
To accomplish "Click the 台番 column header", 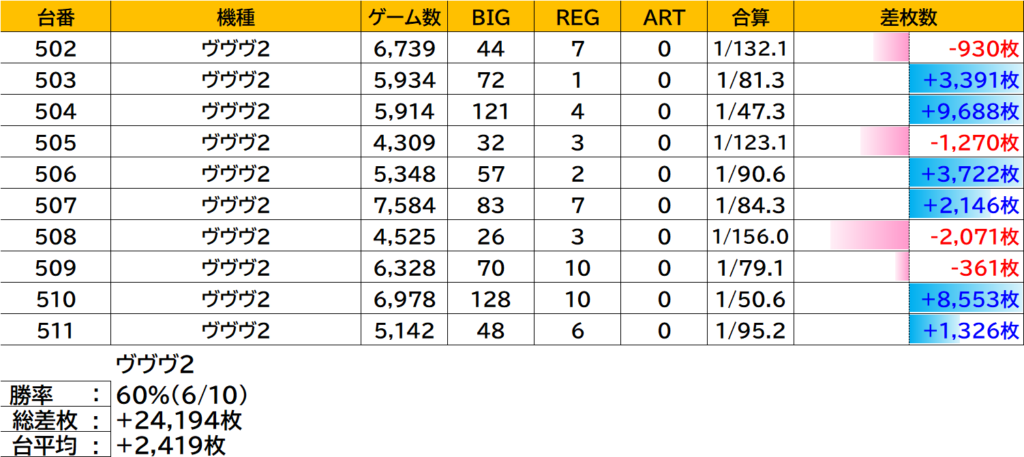I will (56, 18).
